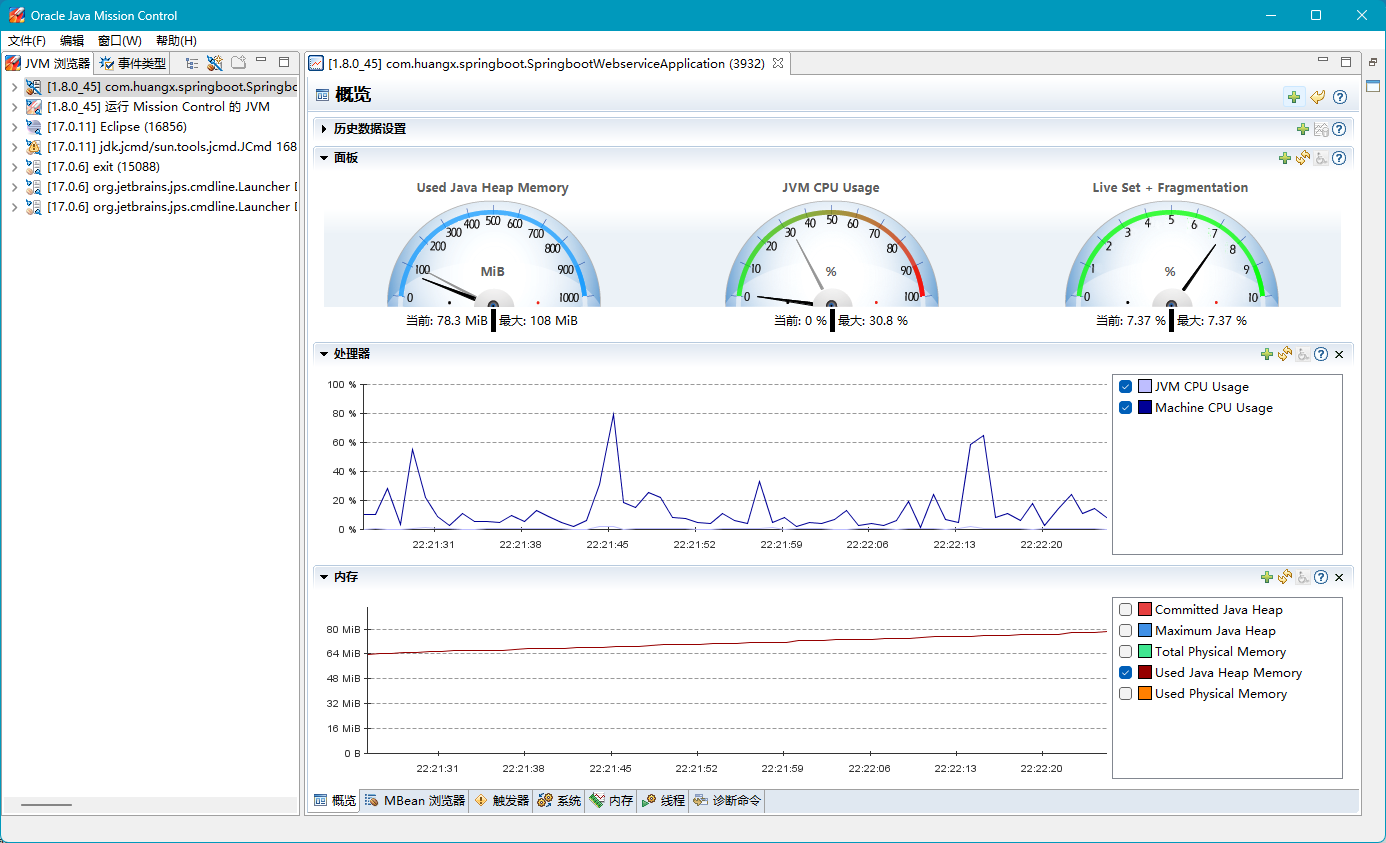Open help for 历史数据设置 section
The image size is (1386, 843).
point(1339,129)
